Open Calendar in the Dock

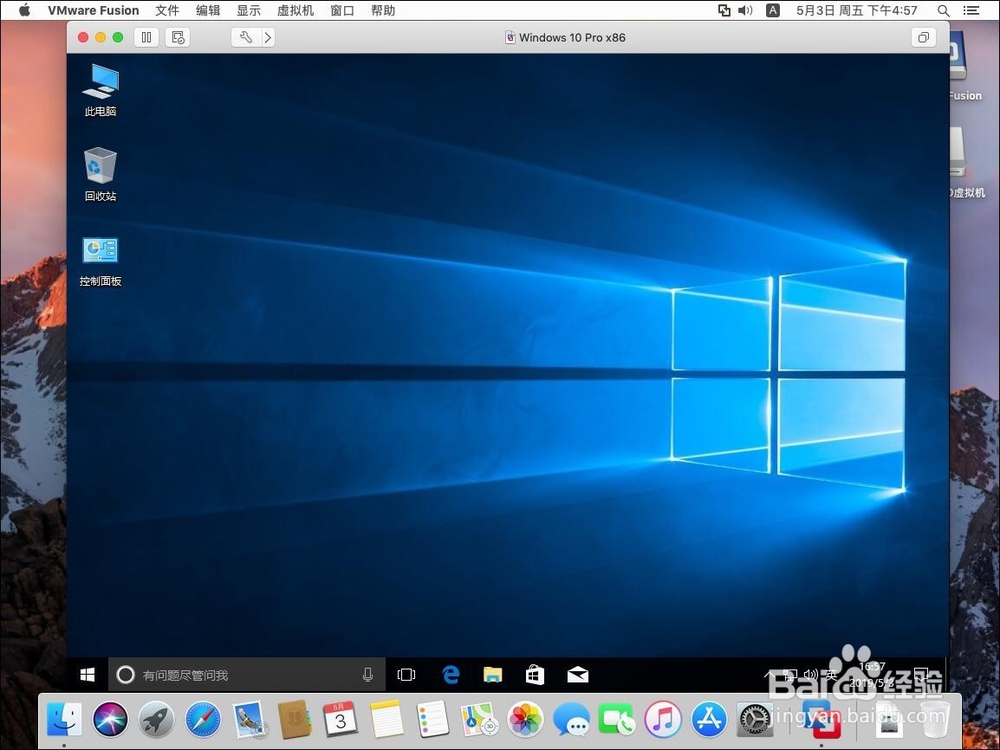341,719
